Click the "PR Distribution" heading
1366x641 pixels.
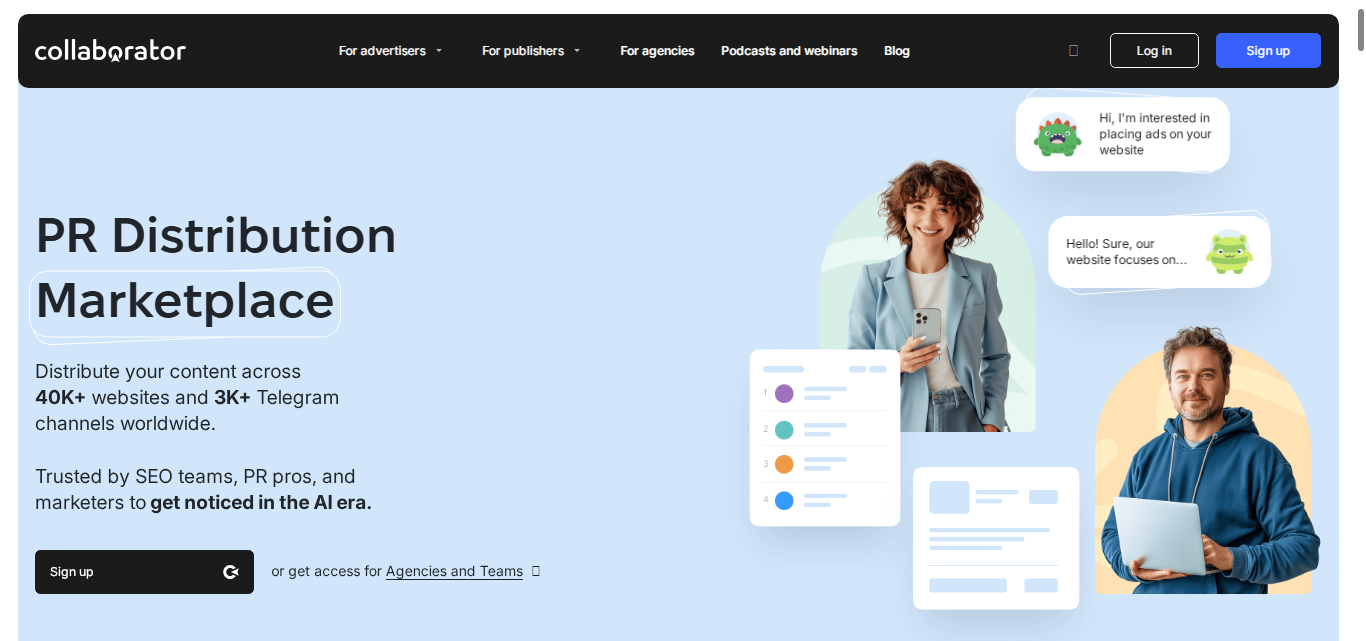click(216, 236)
